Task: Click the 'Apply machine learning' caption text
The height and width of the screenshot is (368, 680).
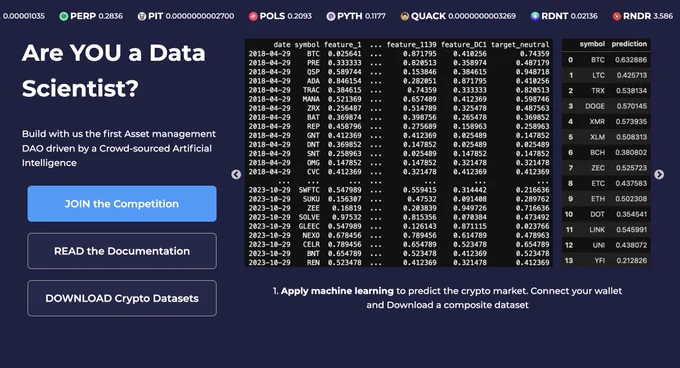Action: (337, 291)
